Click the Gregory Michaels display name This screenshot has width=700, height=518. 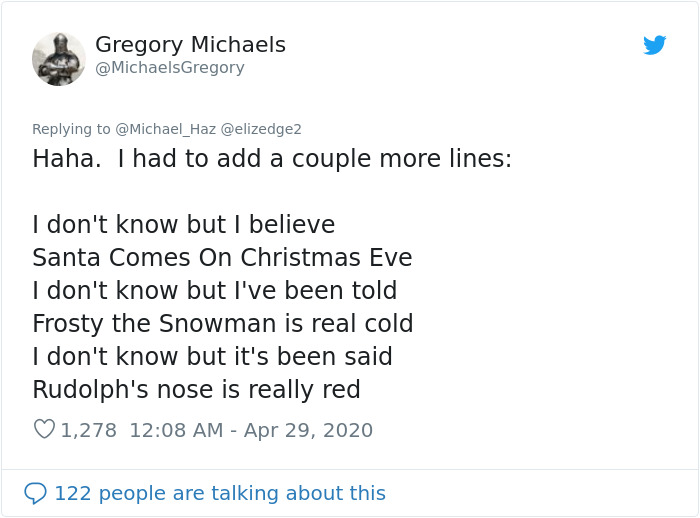190,45
